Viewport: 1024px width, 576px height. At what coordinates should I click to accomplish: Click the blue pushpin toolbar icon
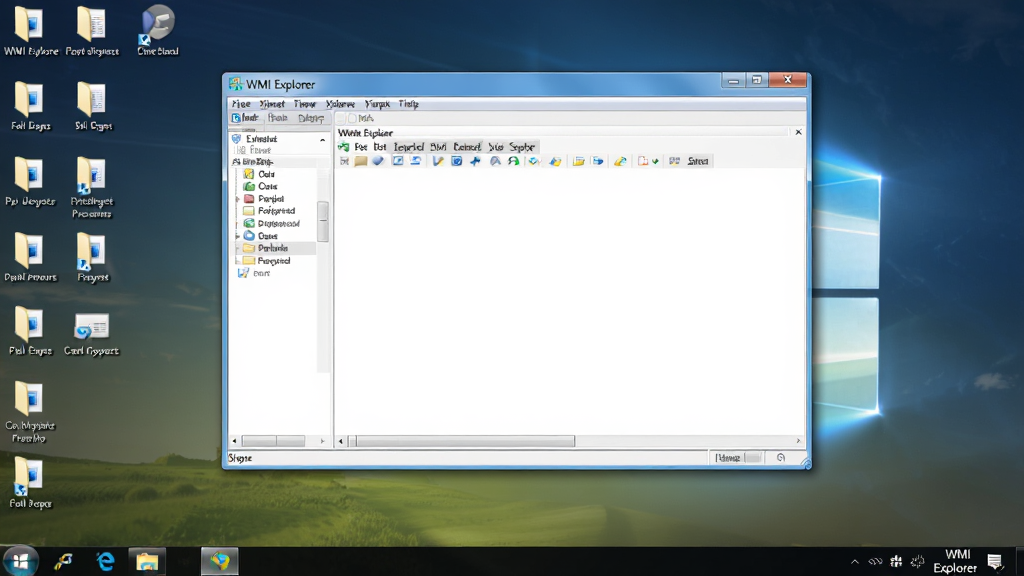(x=475, y=161)
